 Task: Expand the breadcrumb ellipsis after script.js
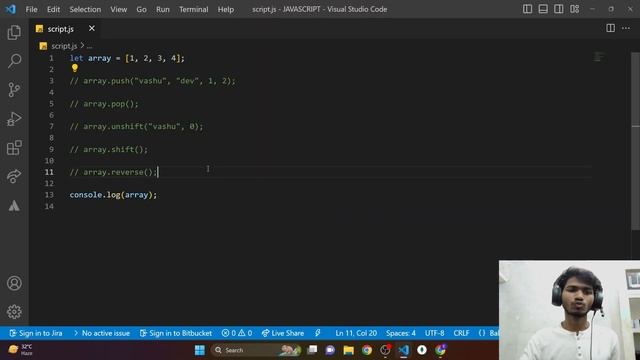(x=89, y=46)
